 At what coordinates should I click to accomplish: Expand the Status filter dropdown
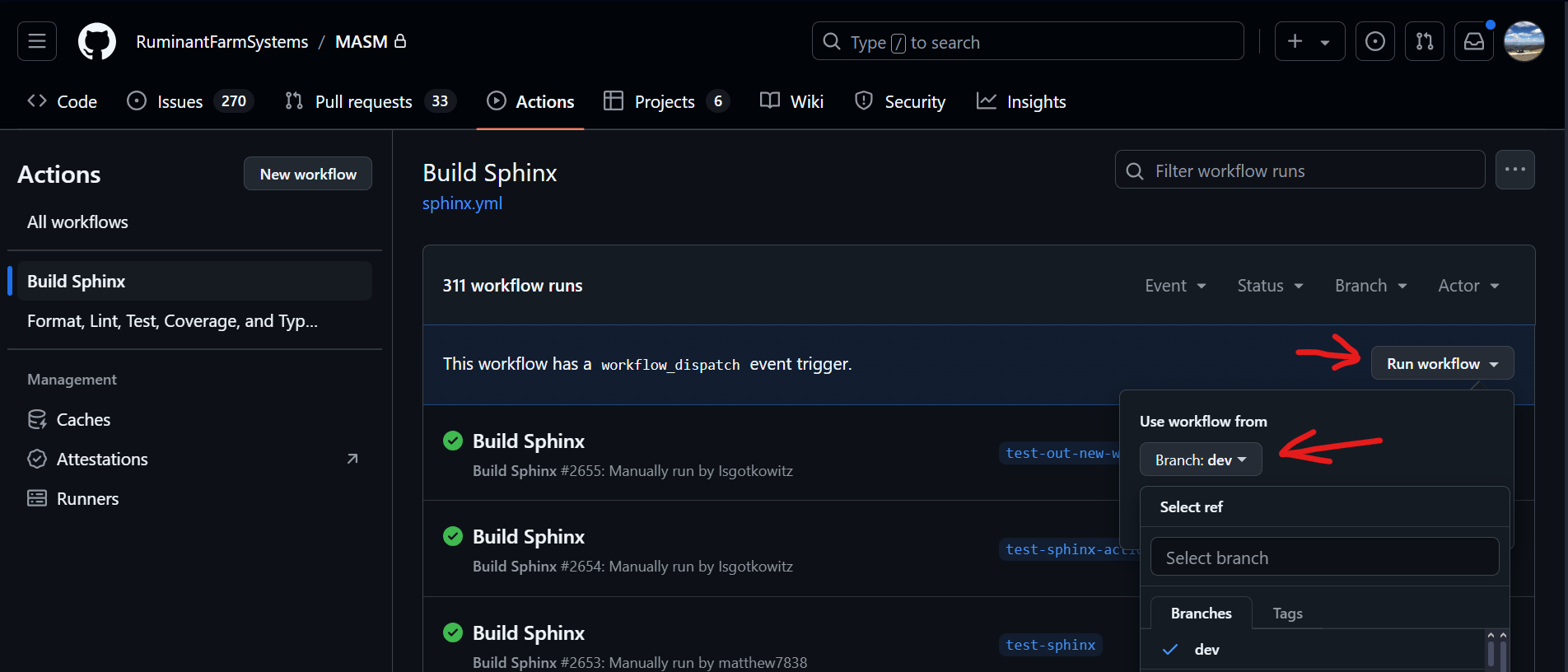click(x=1270, y=286)
